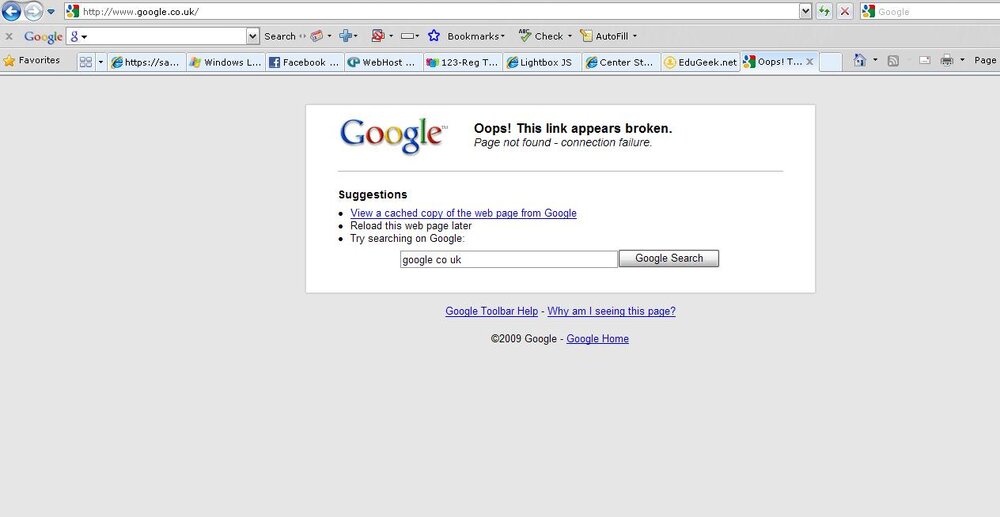Screen dimensions: 1000x517
Task: Click the Google Toolbar news icon
Action: 317,36
